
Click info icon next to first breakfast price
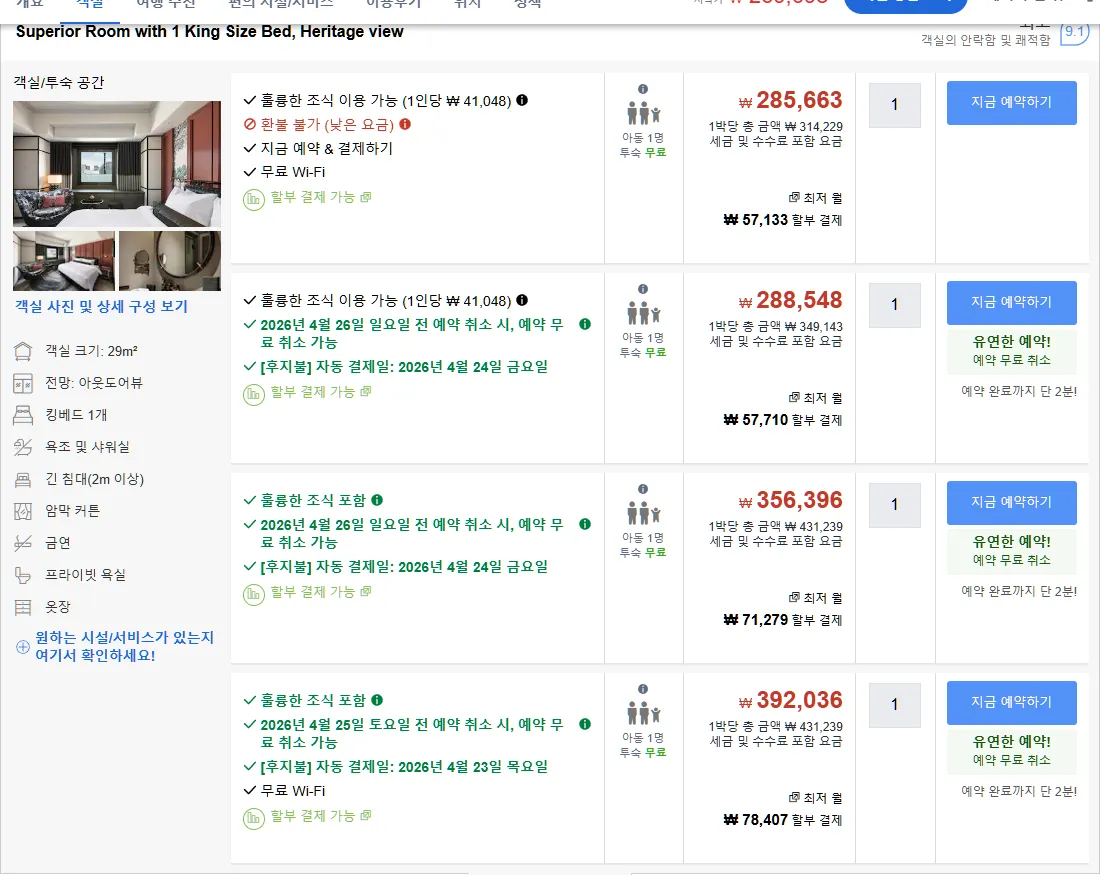522,100
